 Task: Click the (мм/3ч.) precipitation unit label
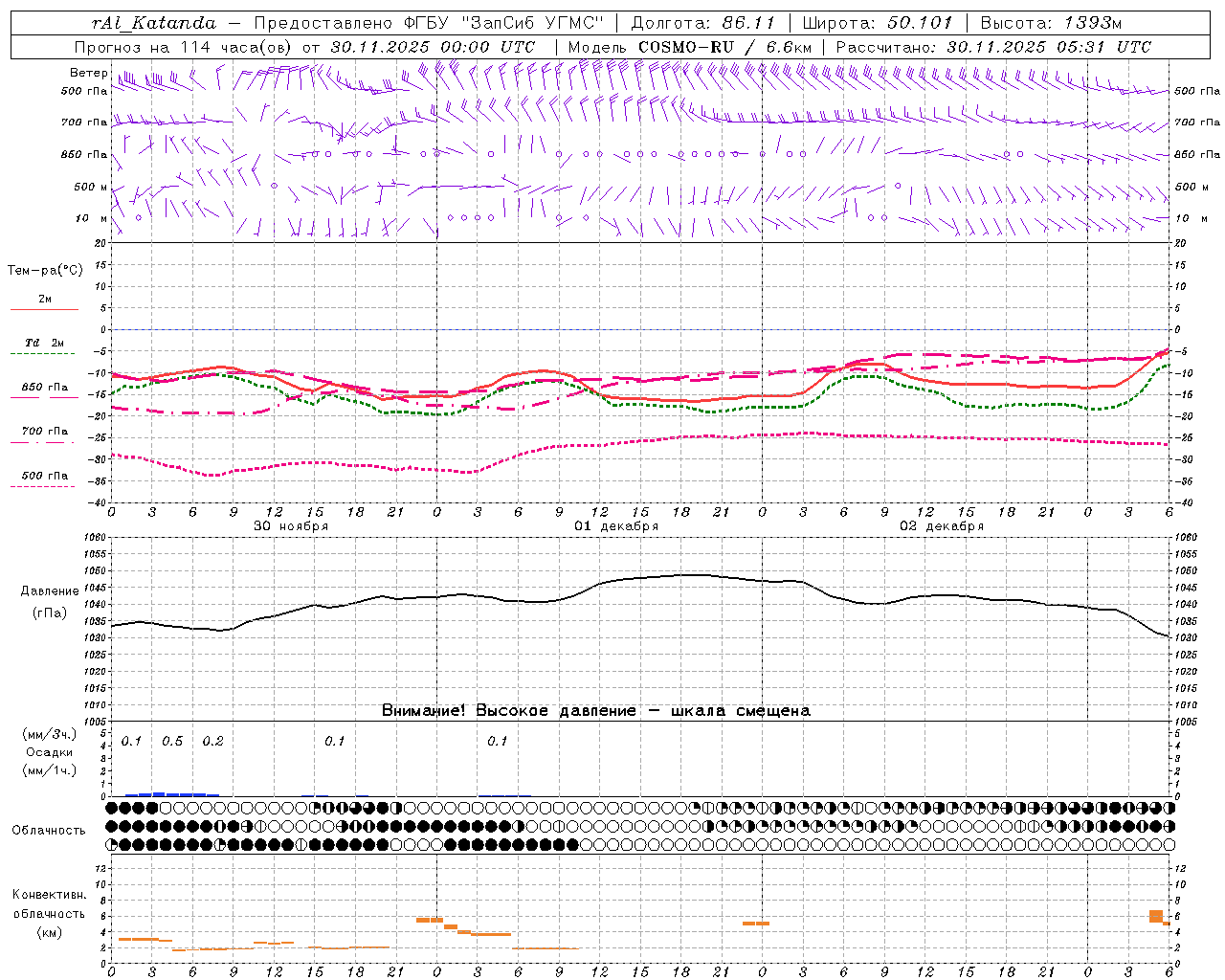[x=50, y=734]
